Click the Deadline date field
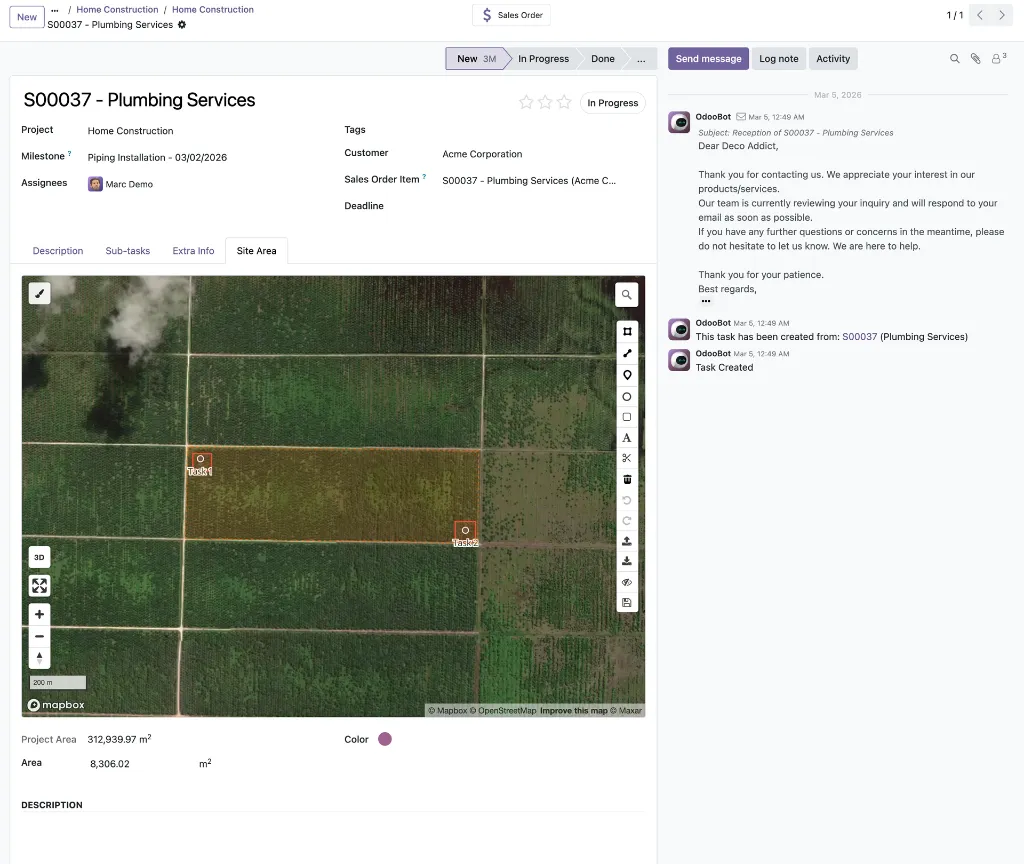 [x=542, y=206]
